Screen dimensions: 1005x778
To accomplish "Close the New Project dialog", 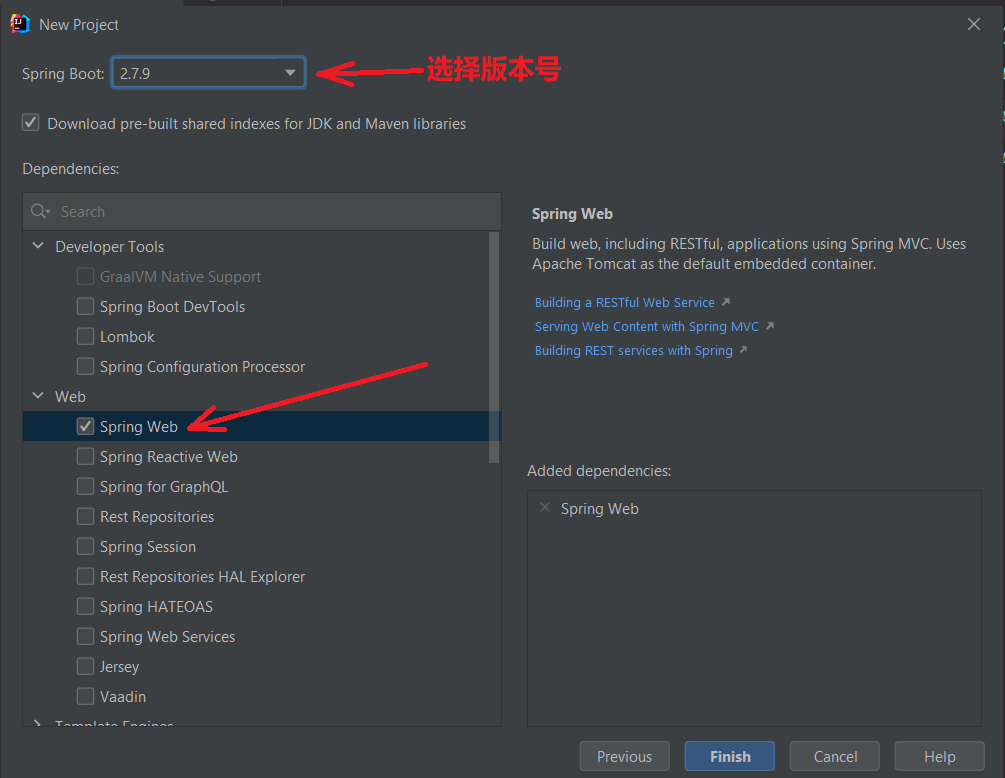I will point(974,24).
